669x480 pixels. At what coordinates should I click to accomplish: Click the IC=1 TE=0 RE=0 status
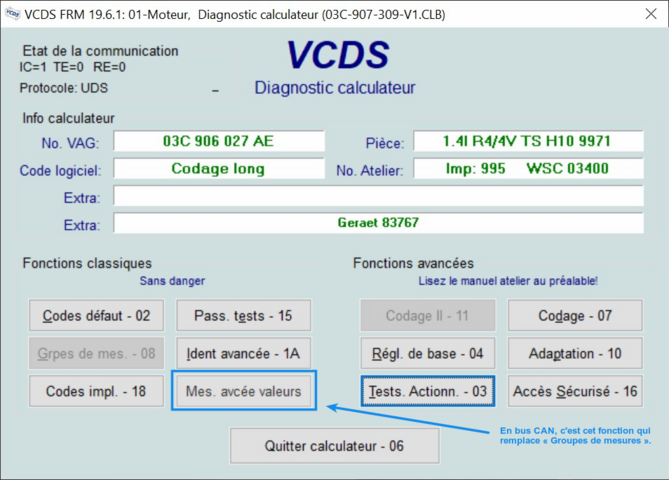tap(73, 67)
